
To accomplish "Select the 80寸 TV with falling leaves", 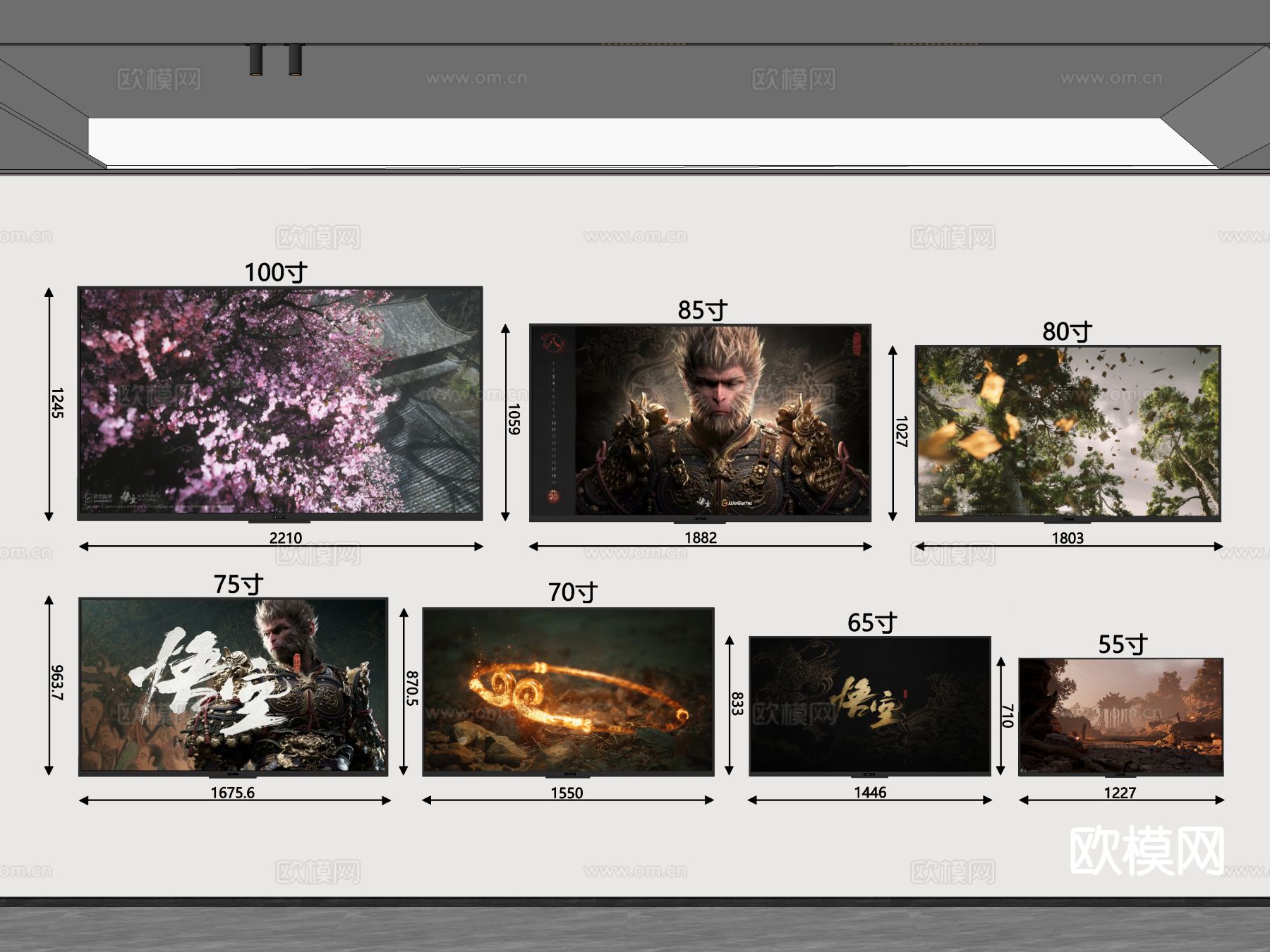I will 1068,434.
